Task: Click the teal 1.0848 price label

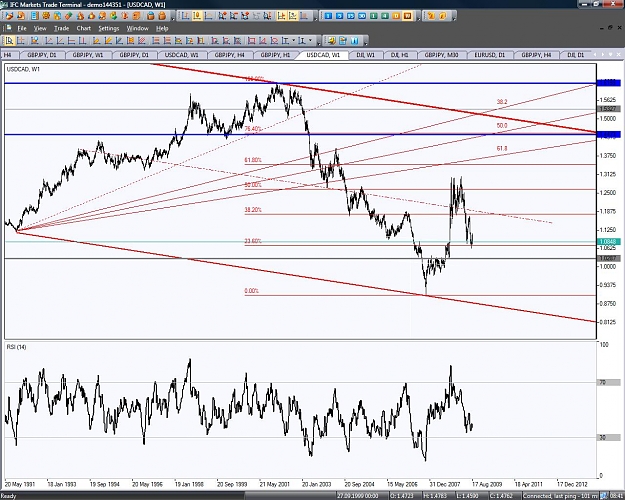Action: pyautogui.click(x=608, y=242)
